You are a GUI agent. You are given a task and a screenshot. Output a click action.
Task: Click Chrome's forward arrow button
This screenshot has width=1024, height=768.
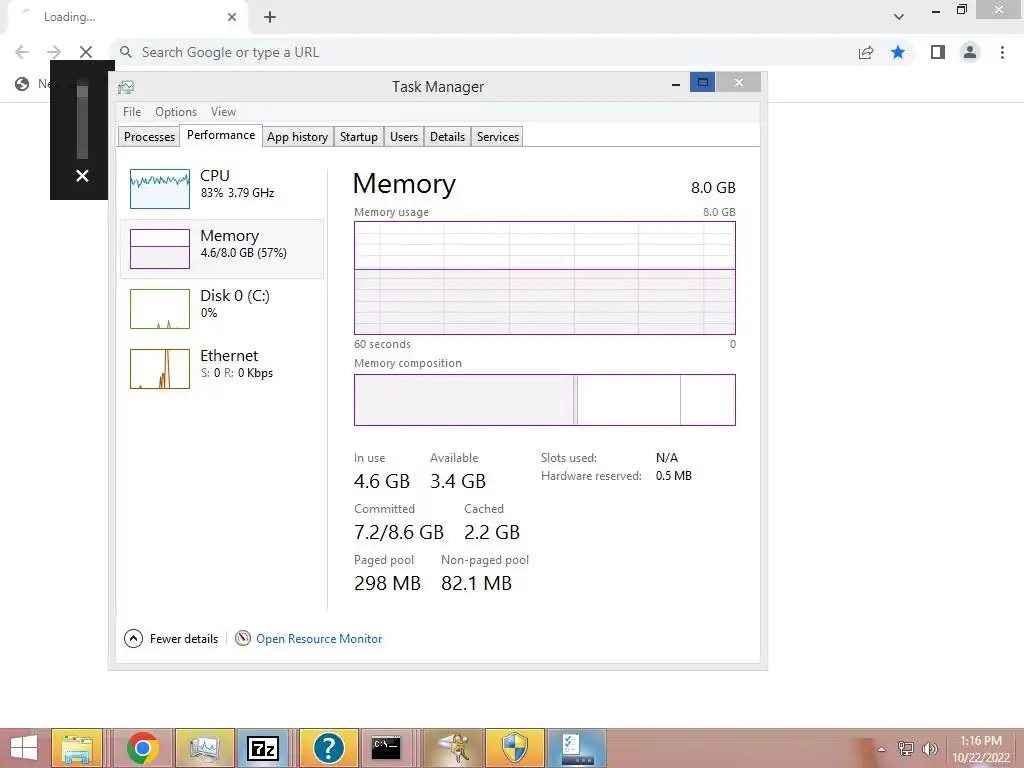point(54,52)
